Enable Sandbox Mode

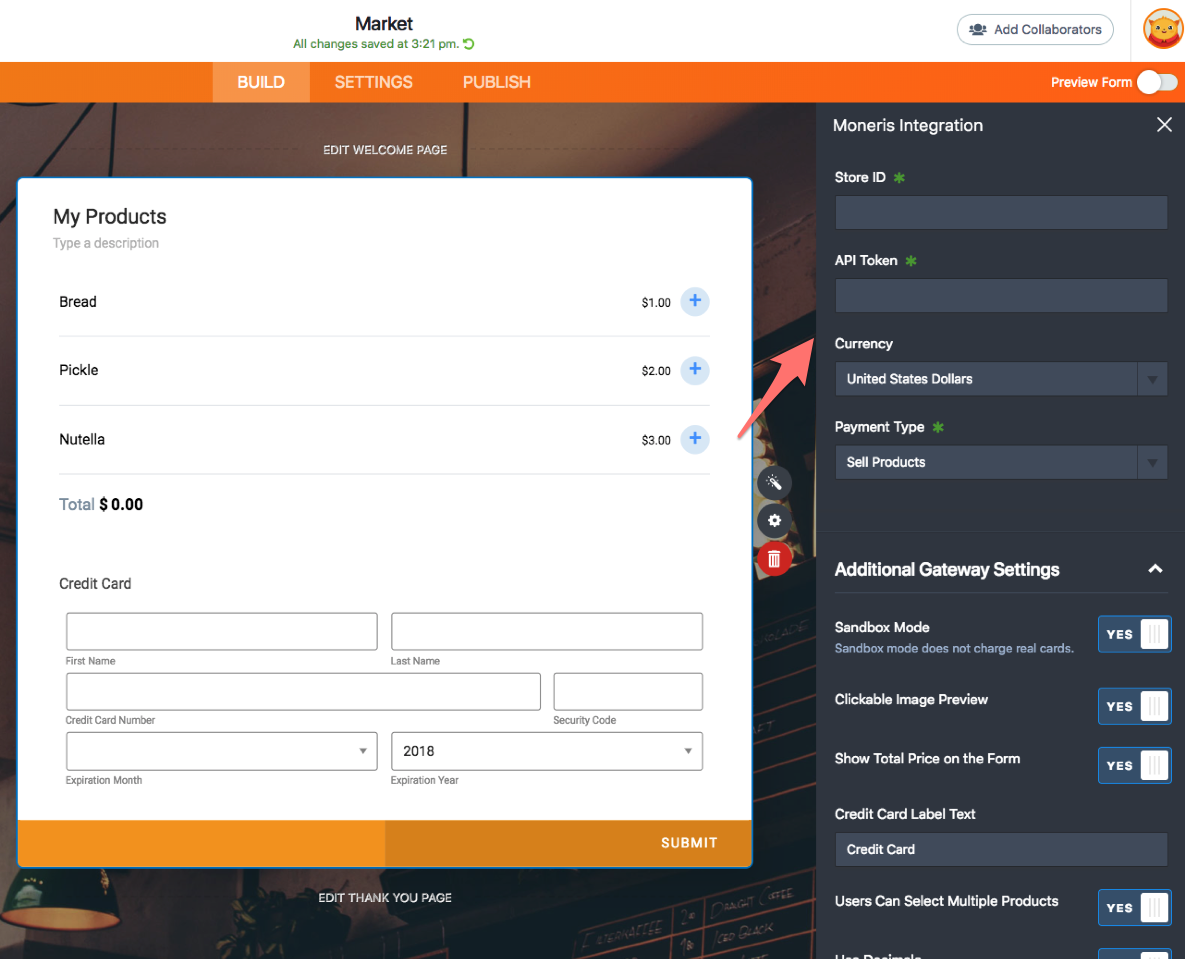coord(1134,634)
